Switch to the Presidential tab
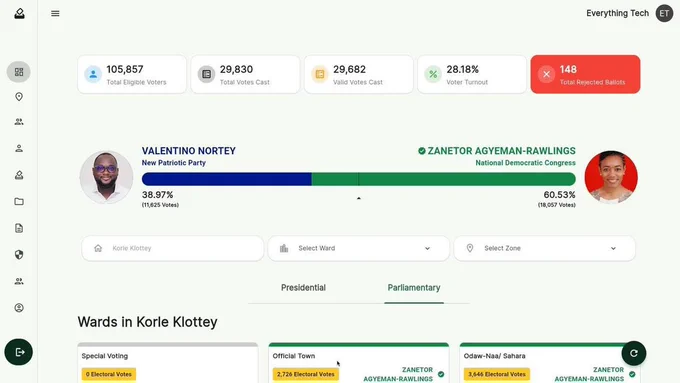The height and width of the screenshot is (383, 680). 303,288
